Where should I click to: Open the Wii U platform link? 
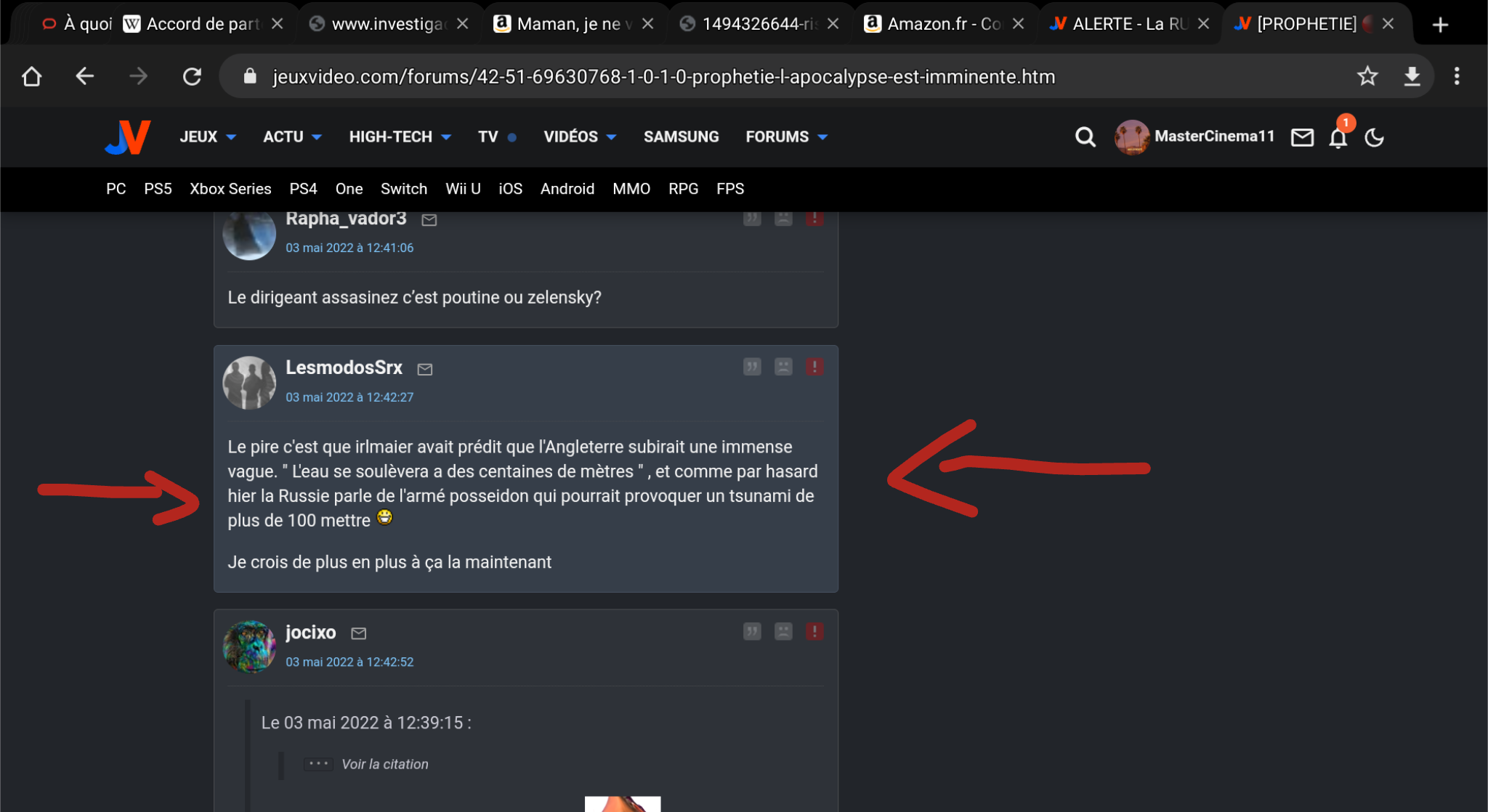(x=463, y=189)
